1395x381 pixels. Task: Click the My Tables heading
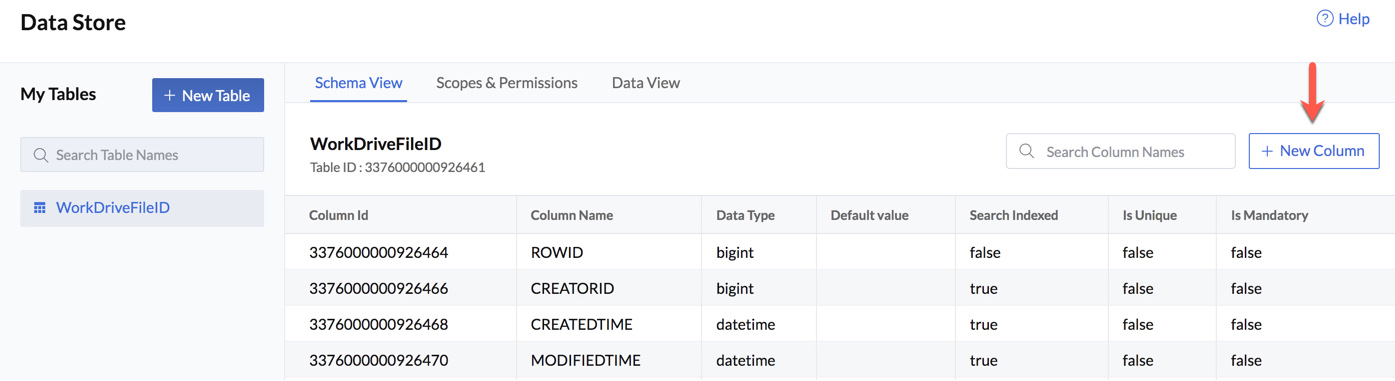coord(58,94)
